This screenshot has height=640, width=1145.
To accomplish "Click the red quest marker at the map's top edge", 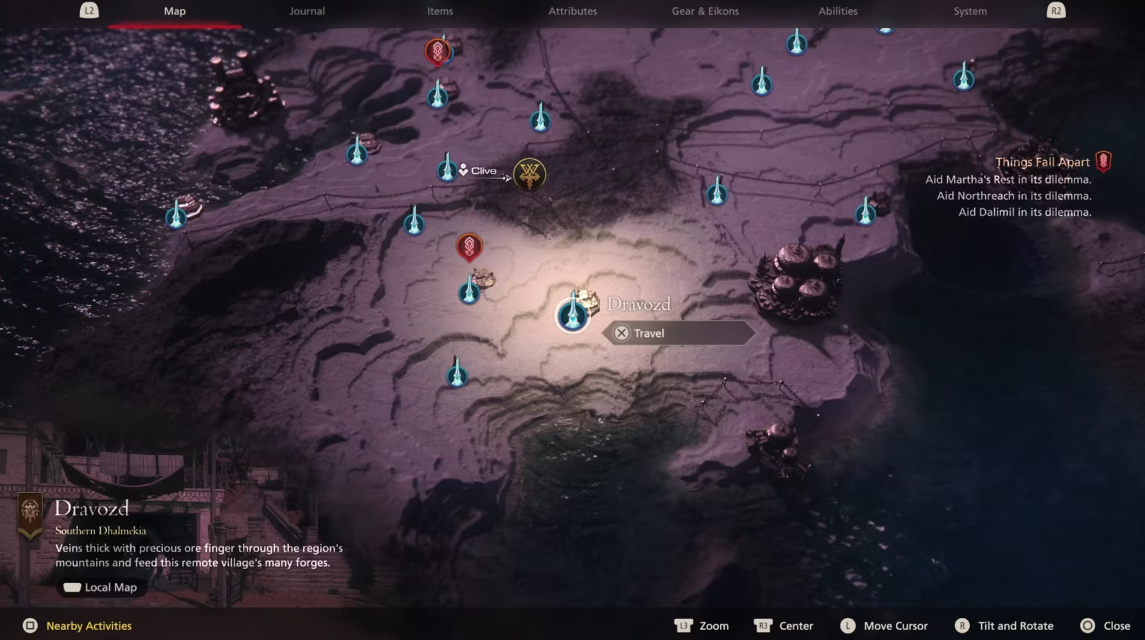I will (x=437, y=52).
